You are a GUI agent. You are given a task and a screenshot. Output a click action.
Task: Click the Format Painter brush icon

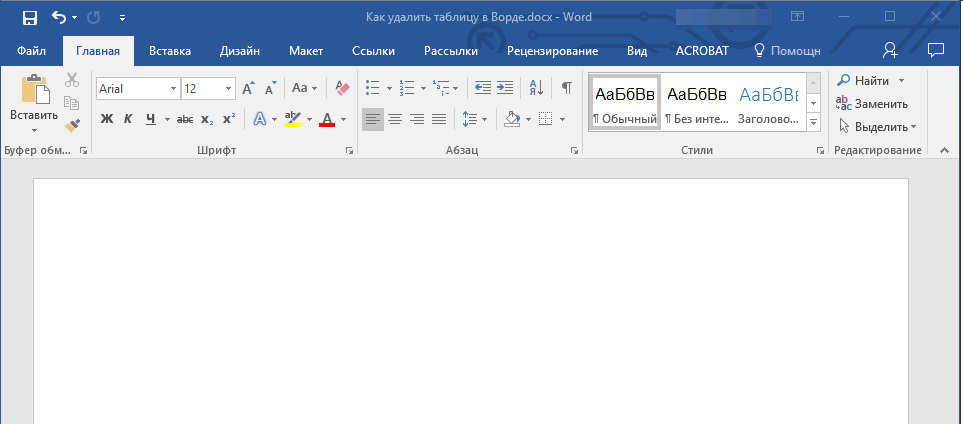[72, 125]
